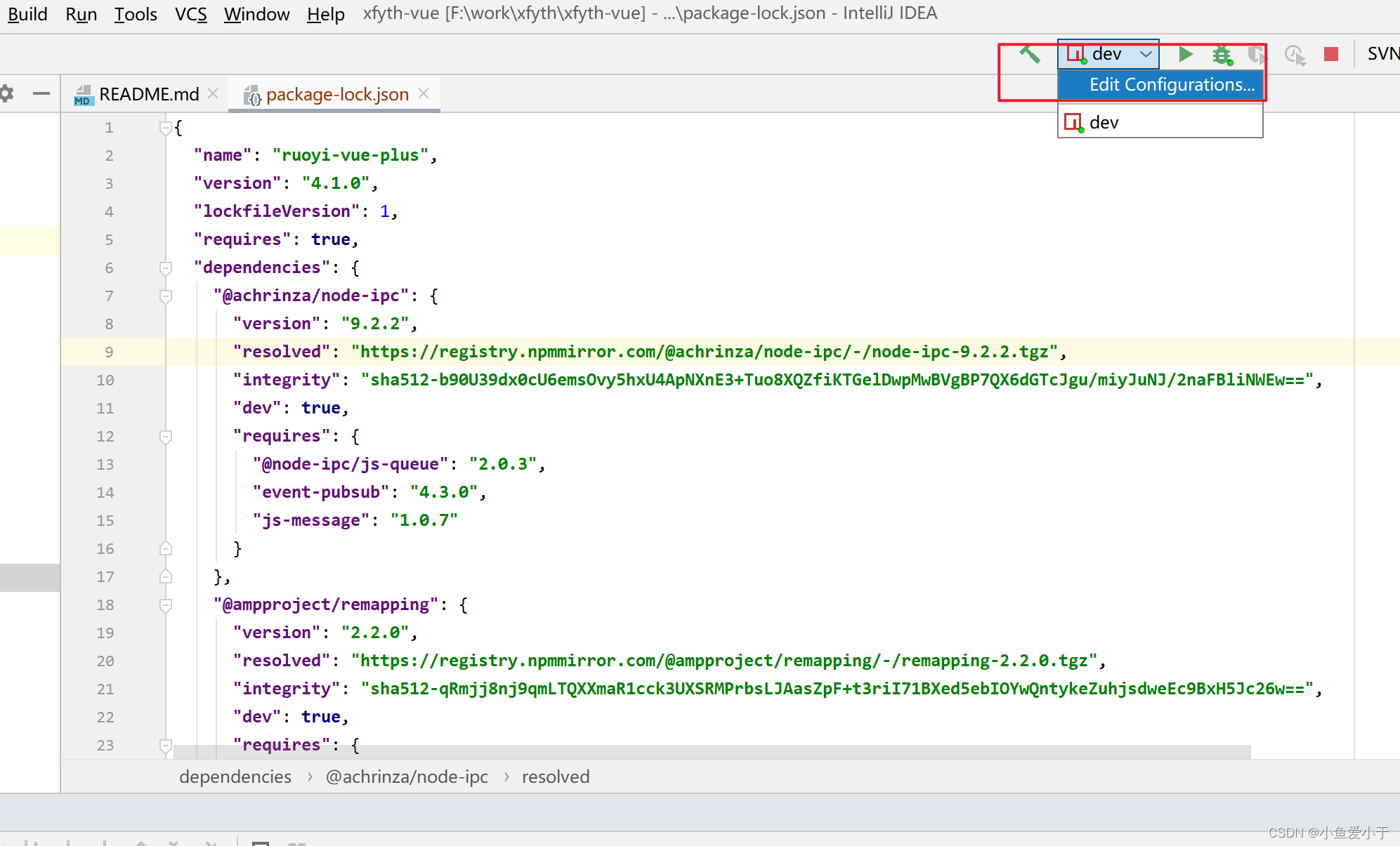
Task: Click the profiler clock run icon
Action: (1294, 54)
